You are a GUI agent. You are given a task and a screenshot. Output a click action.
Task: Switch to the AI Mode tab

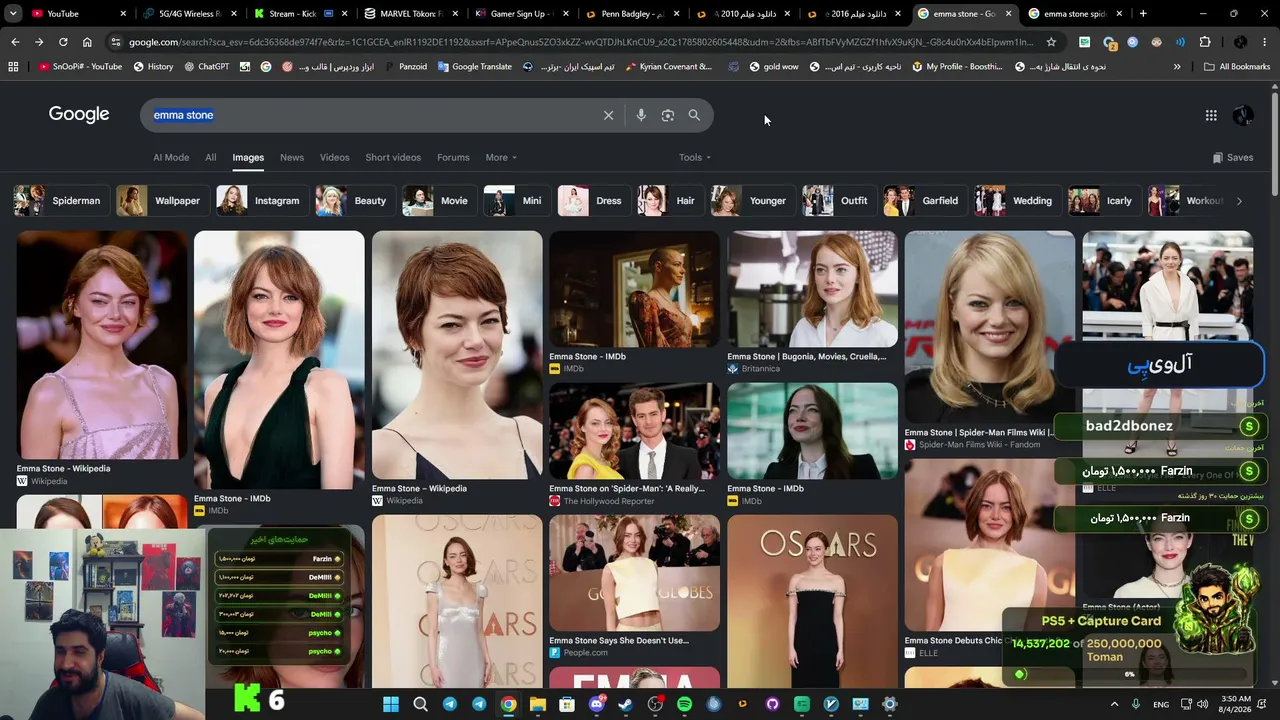tap(171, 157)
